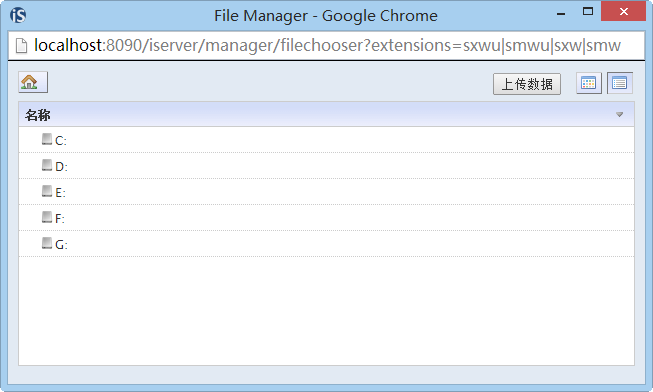Screen dimensions: 653x392
Task: Open the G: drive label
Action: tap(61, 245)
